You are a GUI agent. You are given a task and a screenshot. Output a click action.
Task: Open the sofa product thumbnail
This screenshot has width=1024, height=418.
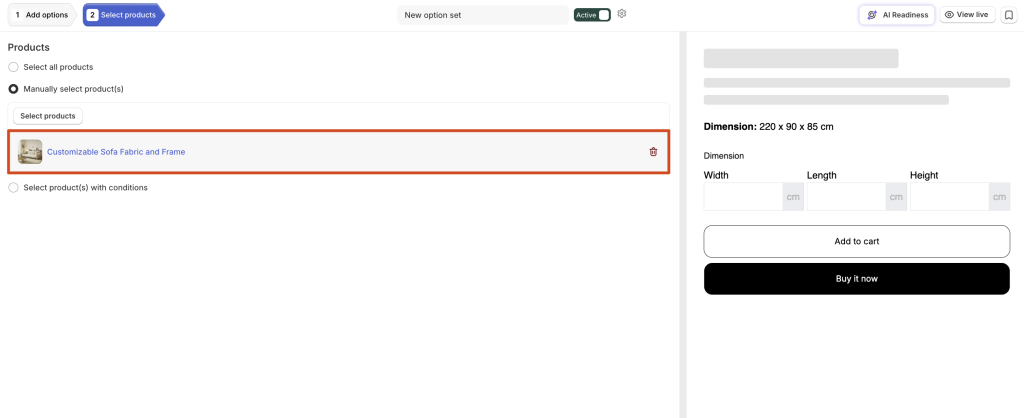pyautogui.click(x=30, y=152)
